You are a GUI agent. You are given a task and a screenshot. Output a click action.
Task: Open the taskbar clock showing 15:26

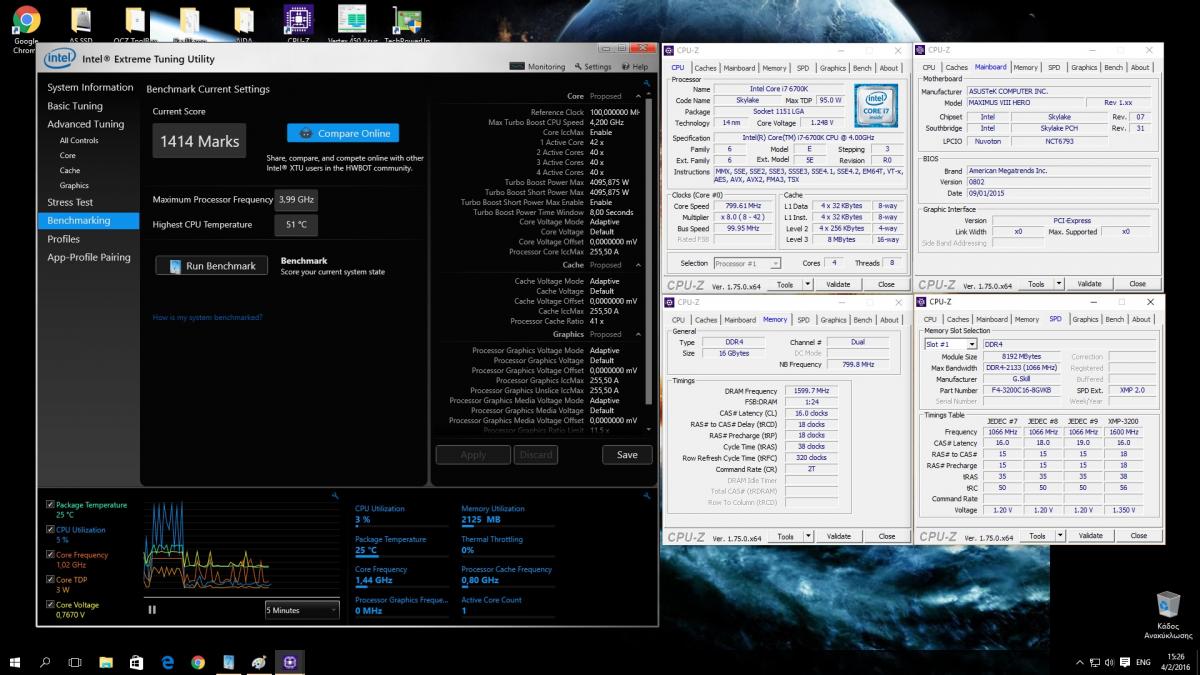pyautogui.click(x=1175, y=662)
